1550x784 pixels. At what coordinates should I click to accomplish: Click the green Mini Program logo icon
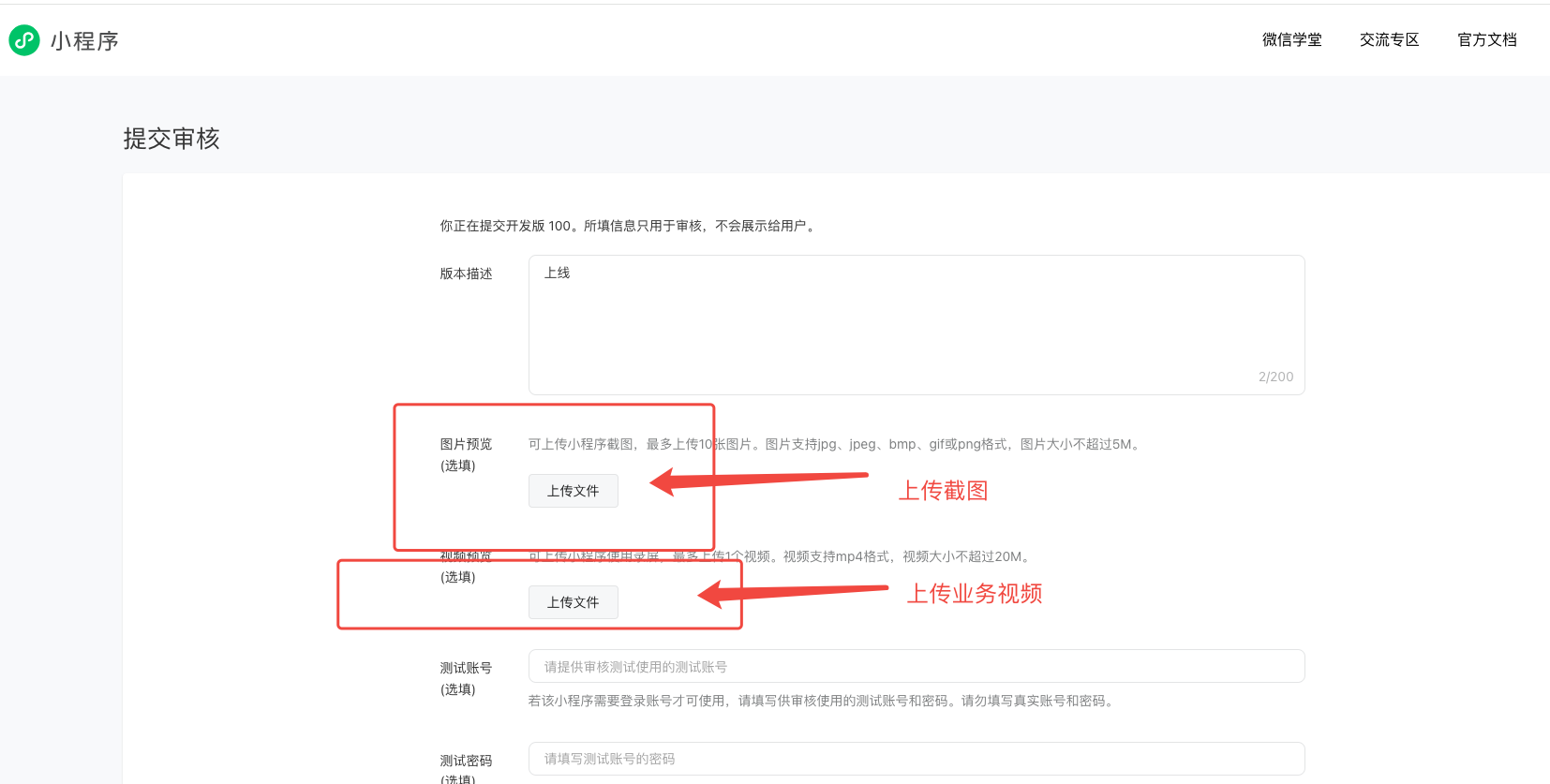tap(24, 40)
